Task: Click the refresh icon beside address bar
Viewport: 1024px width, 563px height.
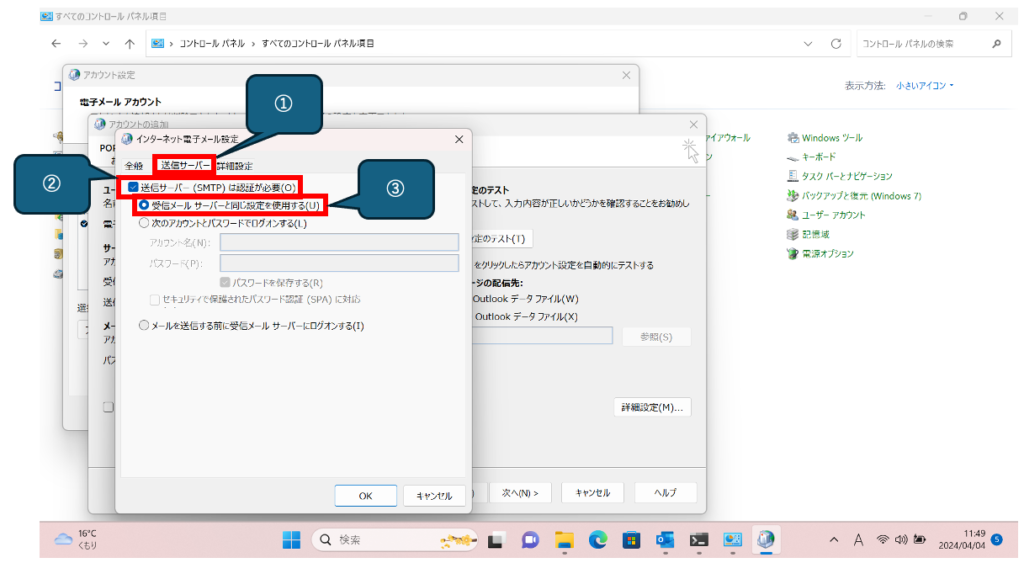Action: pyautogui.click(x=836, y=44)
